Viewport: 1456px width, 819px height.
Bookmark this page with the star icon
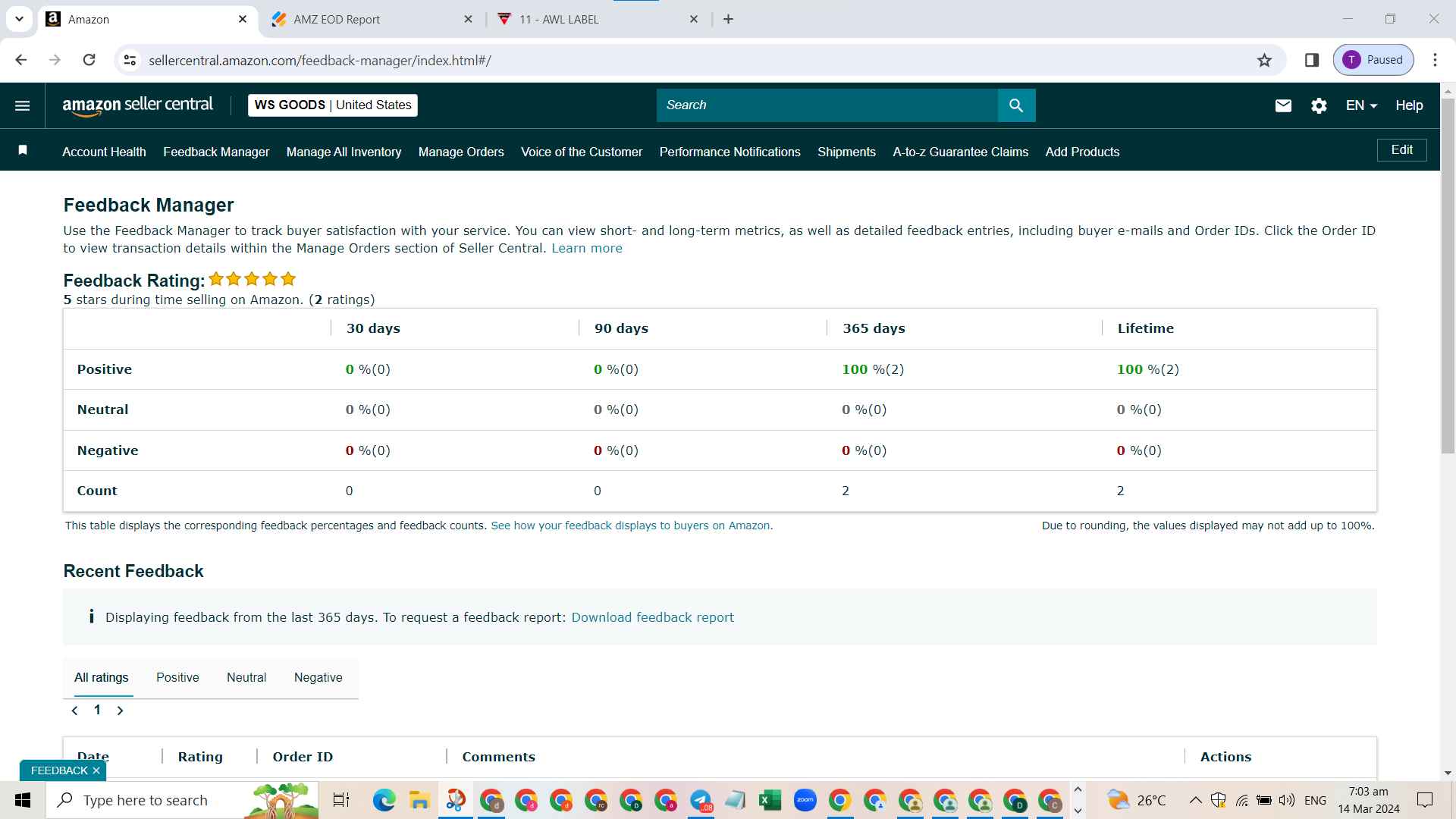pyautogui.click(x=1264, y=60)
